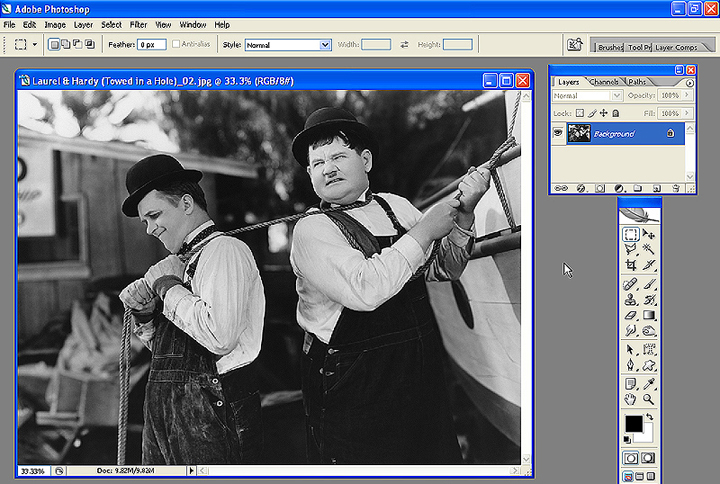
Task: Select the Hand tool
Action: pyautogui.click(x=631, y=399)
